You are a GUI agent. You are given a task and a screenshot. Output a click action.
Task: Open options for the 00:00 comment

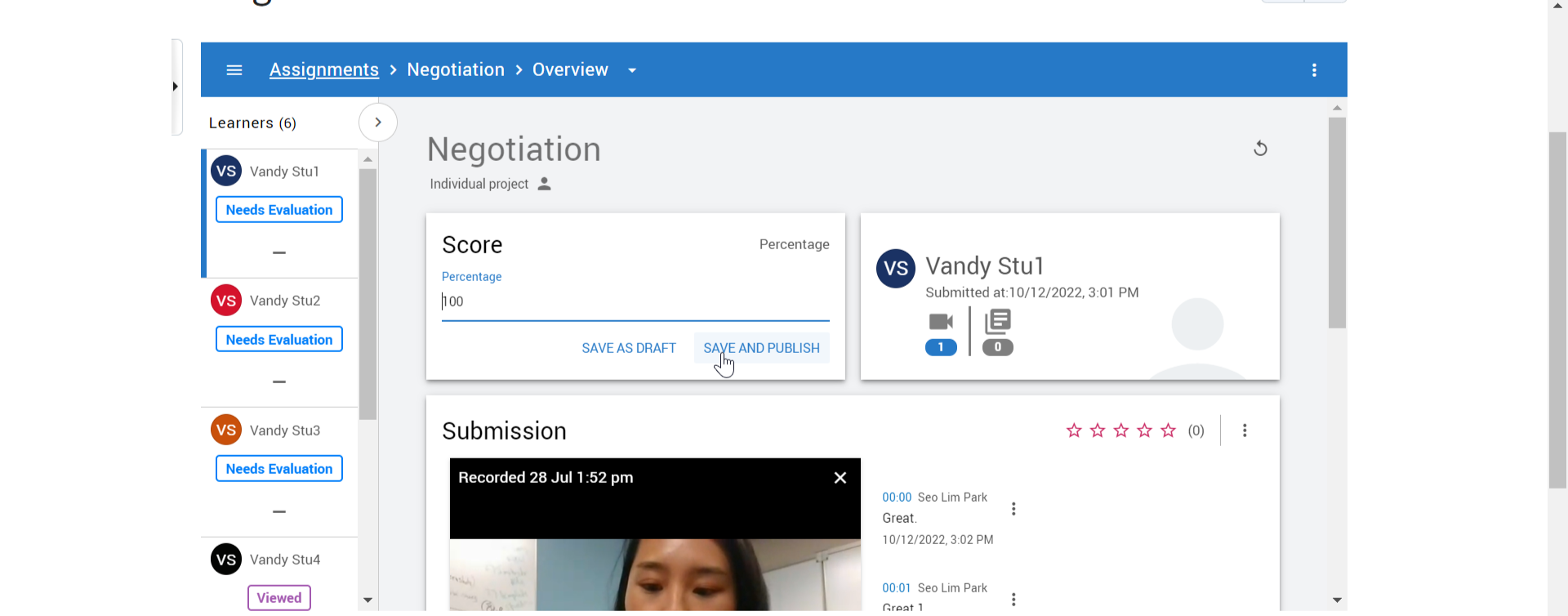click(1013, 509)
